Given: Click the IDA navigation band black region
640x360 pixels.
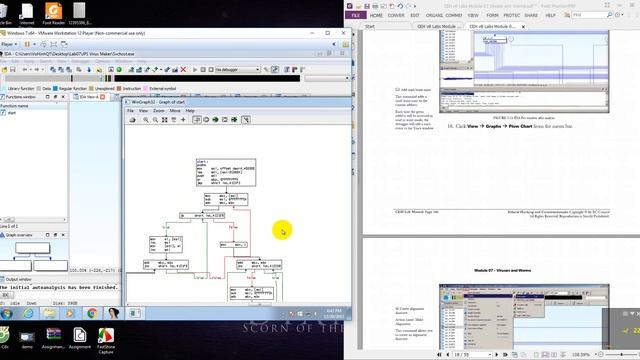Looking at the screenshot, I should [x=207, y=78].
